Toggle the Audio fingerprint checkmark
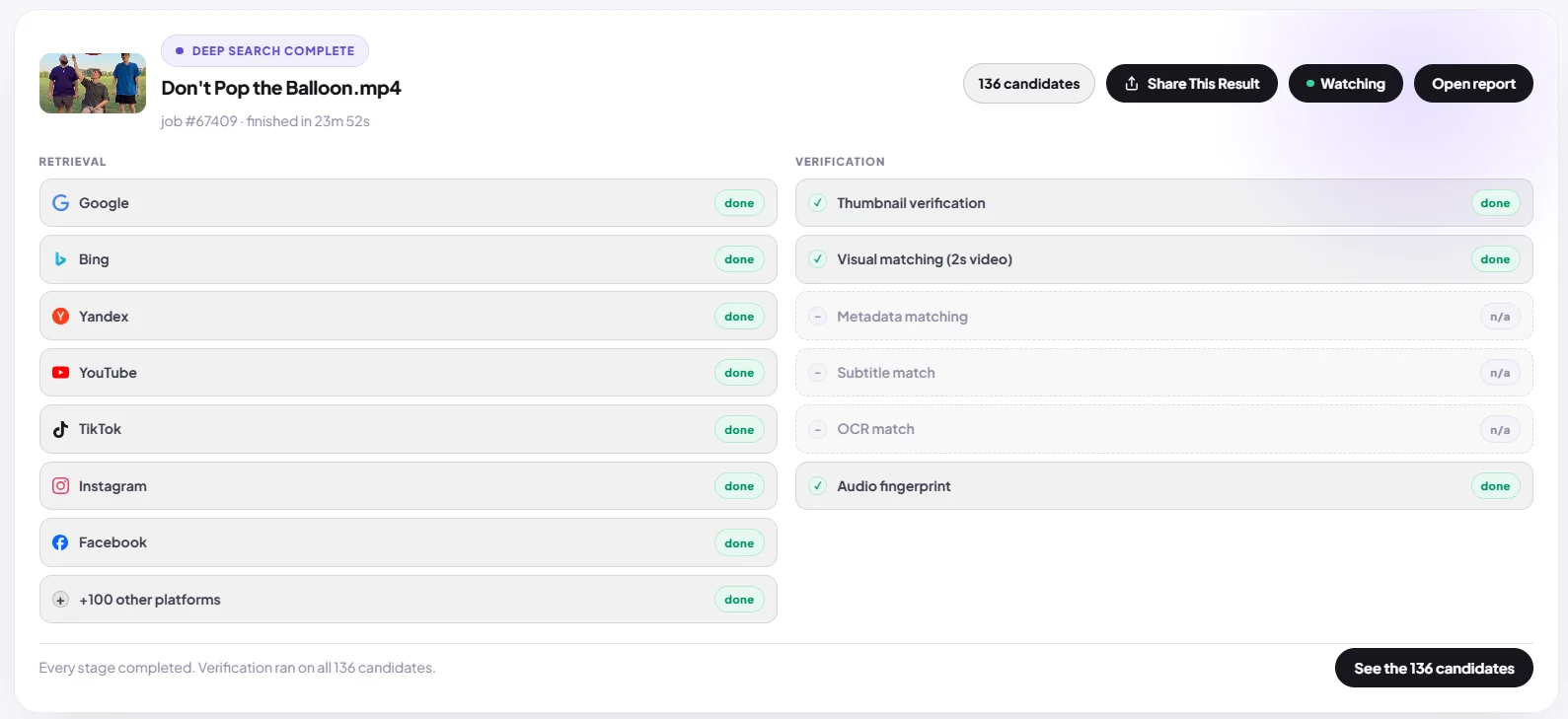 817,486
